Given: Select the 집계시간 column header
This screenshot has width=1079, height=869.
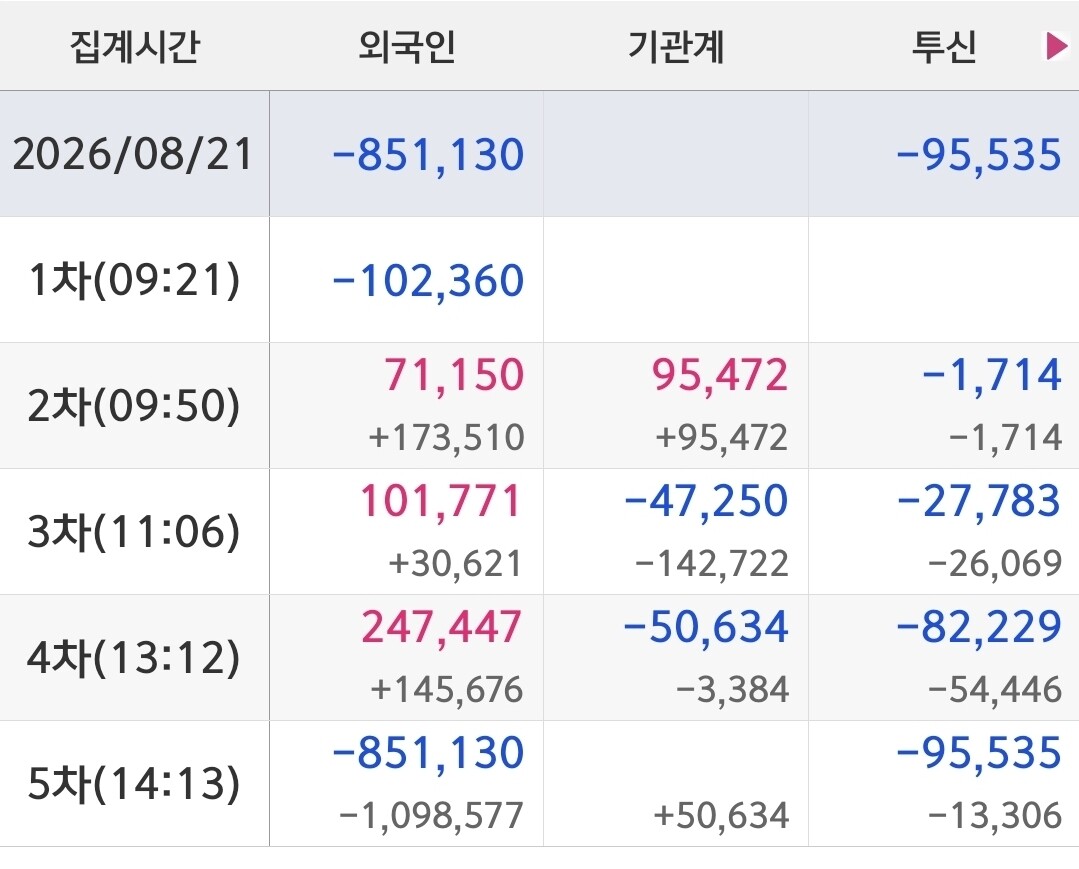Looking at the screenshot, I should tap(134, 47).
